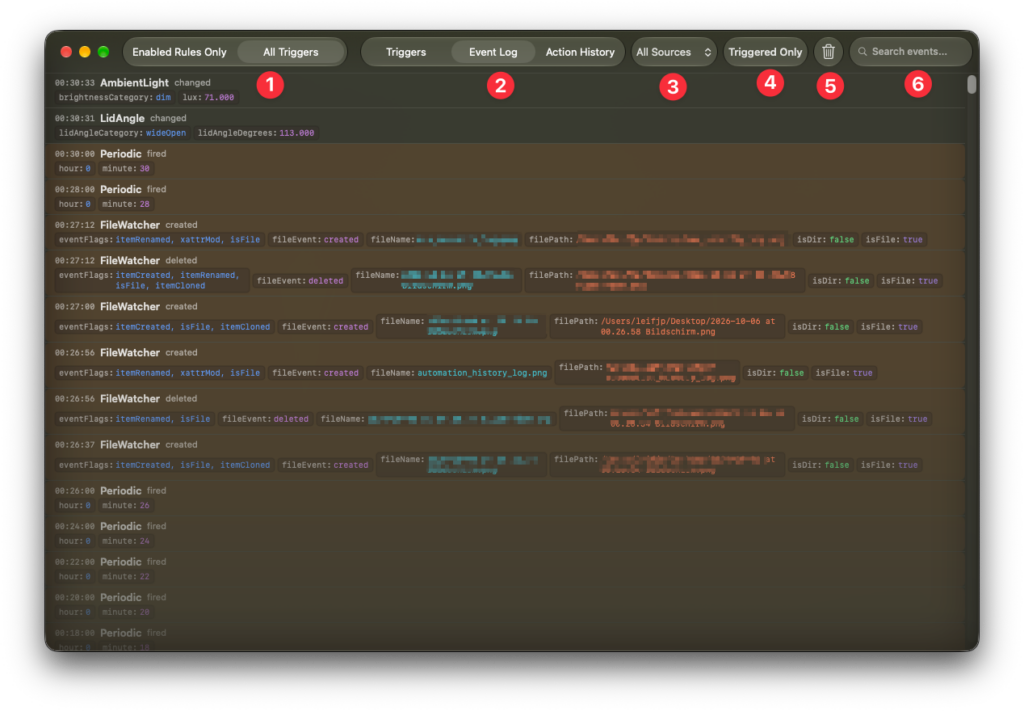
Task: Click the filePath ending in Bildschirm.png
Action: (x=667, y=326)
